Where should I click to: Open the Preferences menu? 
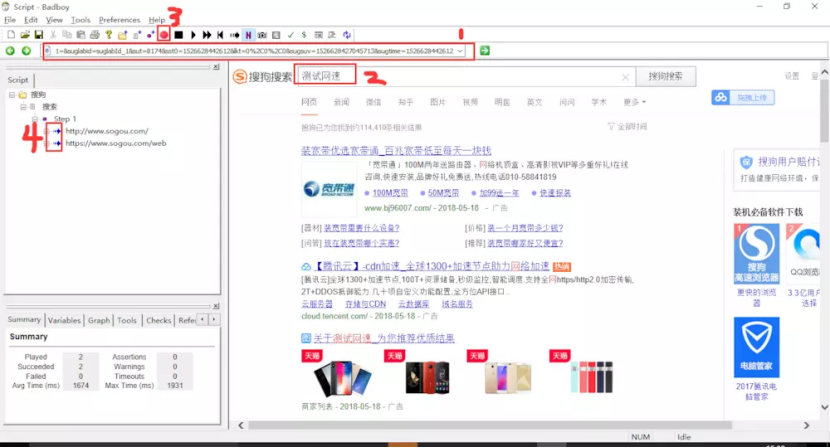point(119,20)
